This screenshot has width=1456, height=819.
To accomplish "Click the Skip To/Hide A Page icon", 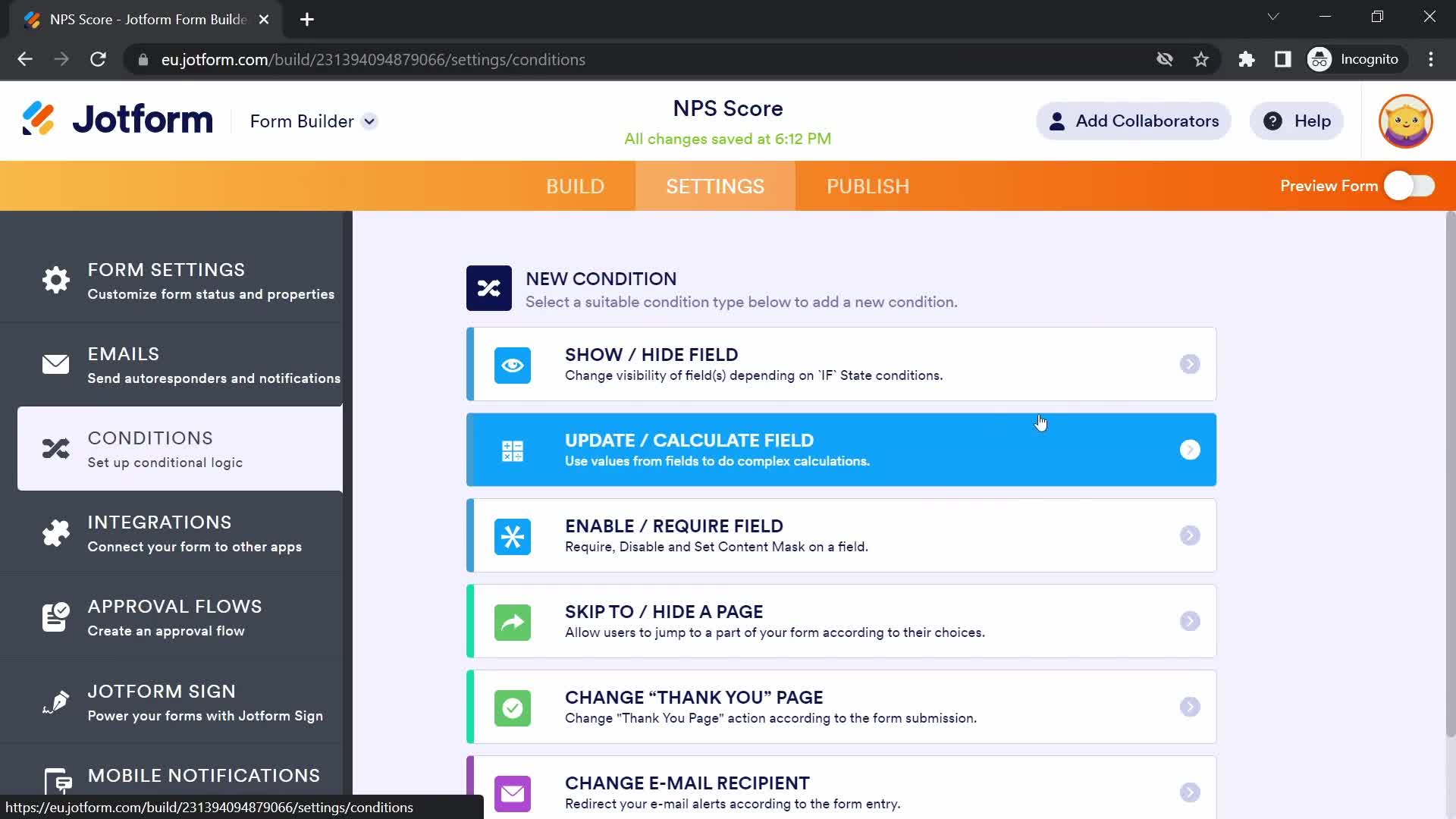I will pyautogui.click(x=513, y=621).
